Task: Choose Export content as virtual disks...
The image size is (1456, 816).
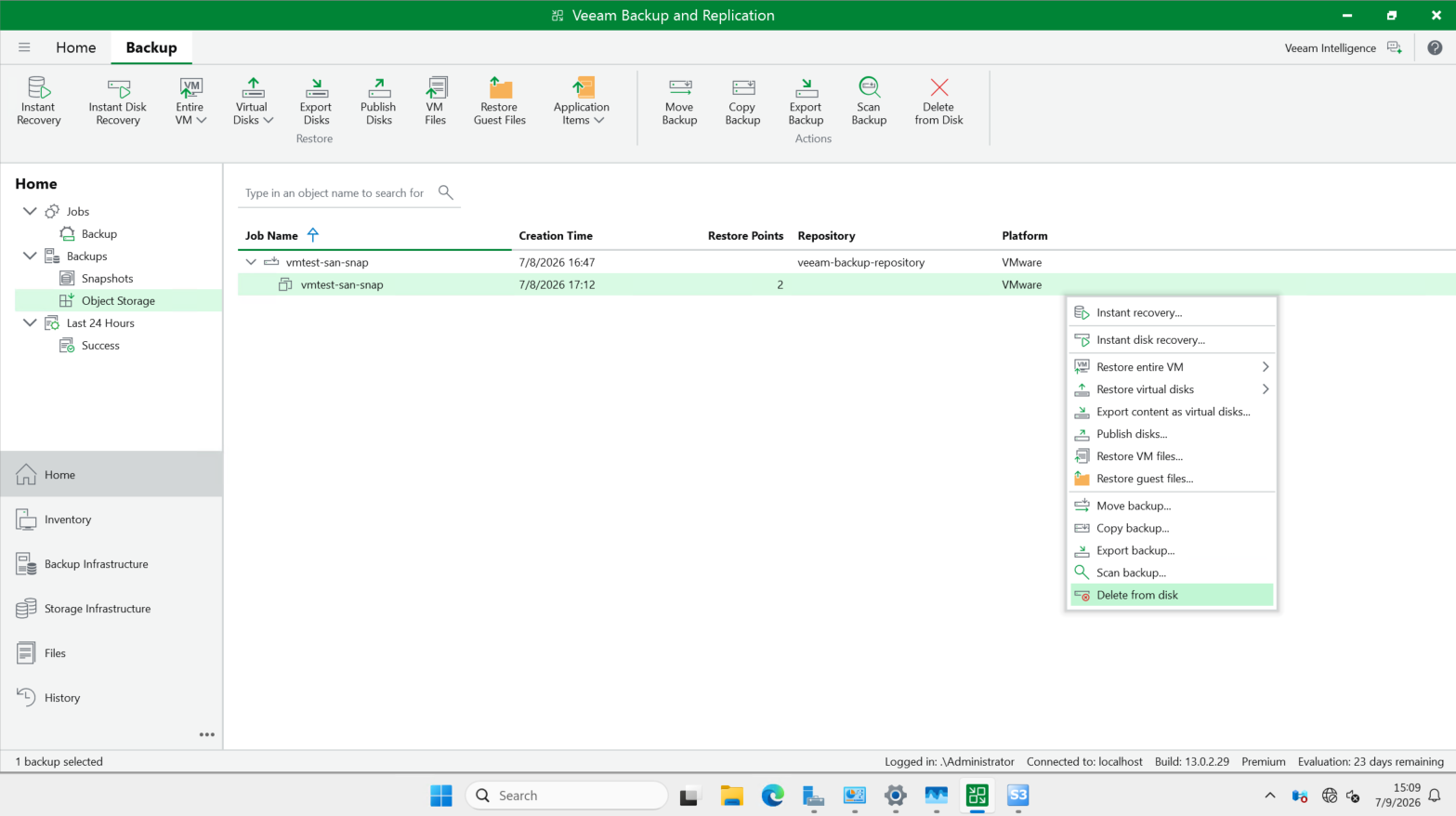Action: point(1172,412)
